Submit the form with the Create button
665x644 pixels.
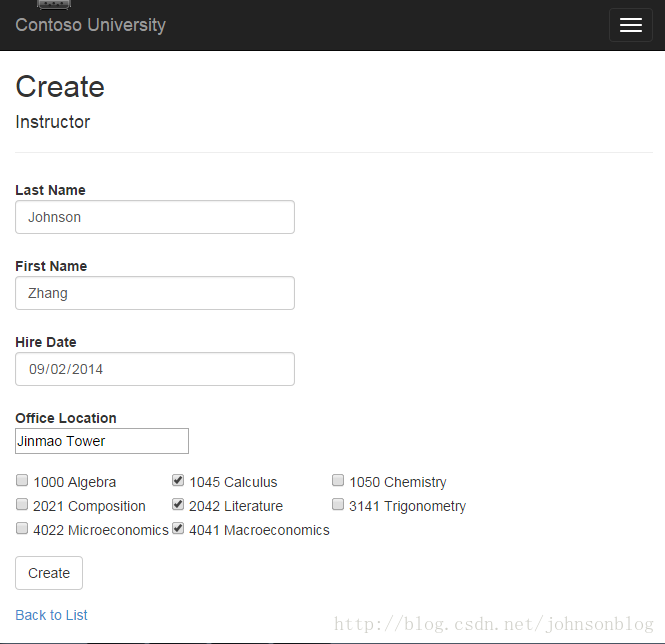[x=49, y=573]
